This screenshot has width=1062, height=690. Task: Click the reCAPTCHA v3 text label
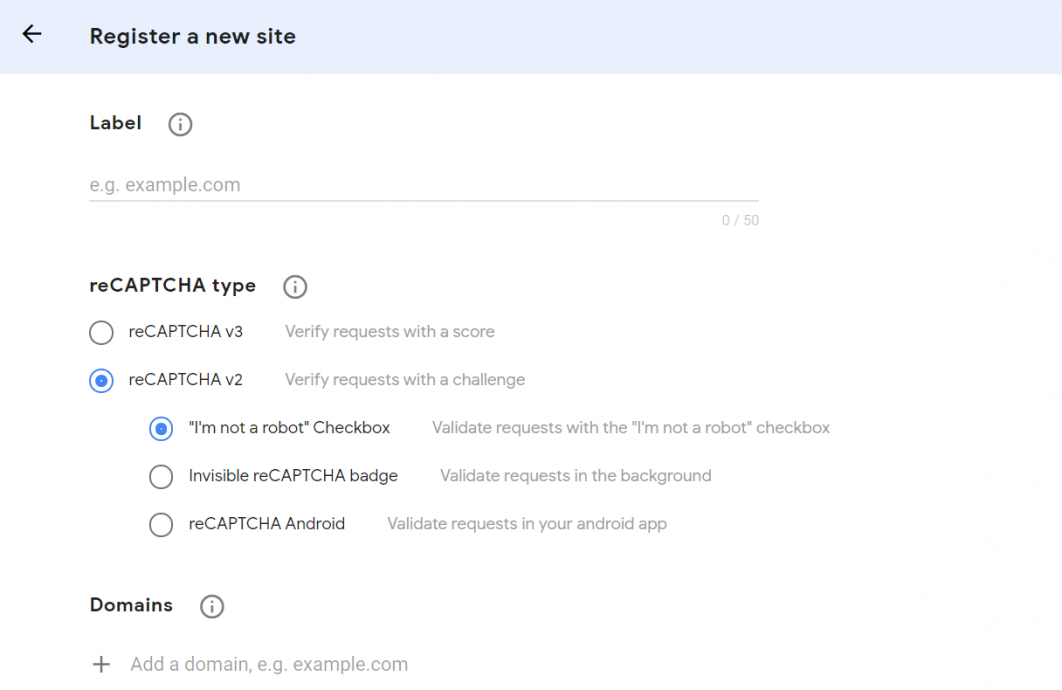click(185, 331)
